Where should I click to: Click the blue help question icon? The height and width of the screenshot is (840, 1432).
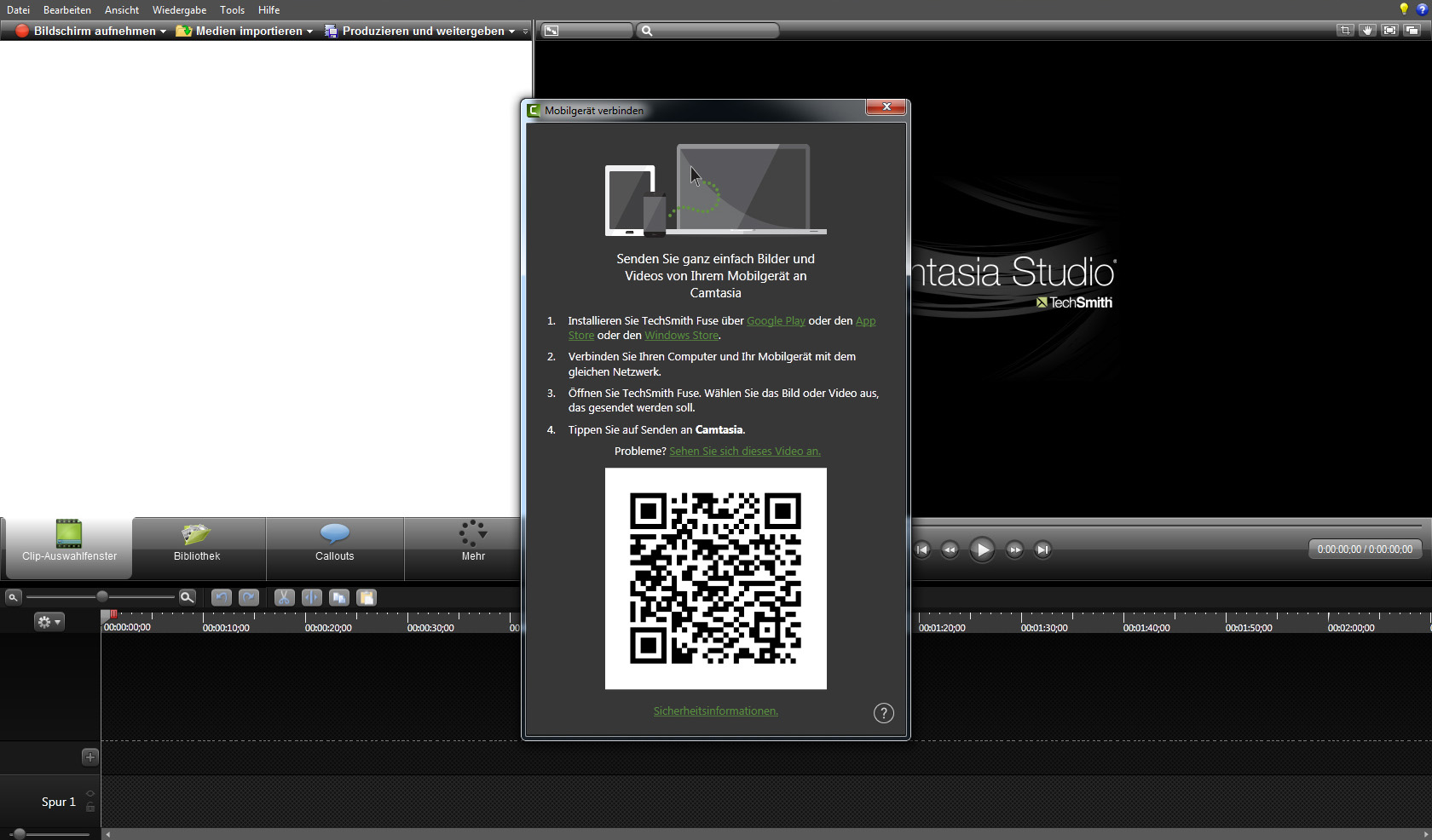coord(1423,9)
